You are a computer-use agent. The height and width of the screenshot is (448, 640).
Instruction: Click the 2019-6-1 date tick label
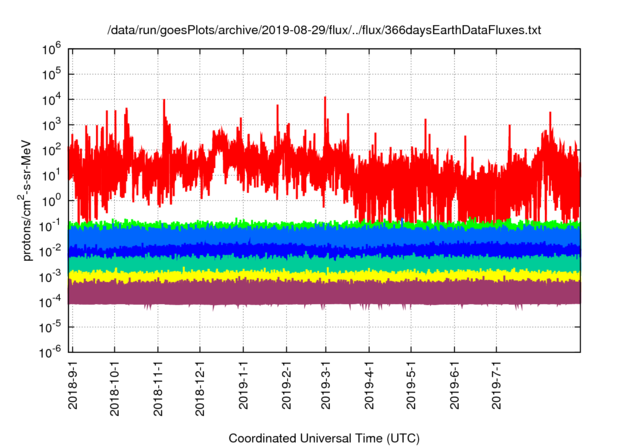454,385
